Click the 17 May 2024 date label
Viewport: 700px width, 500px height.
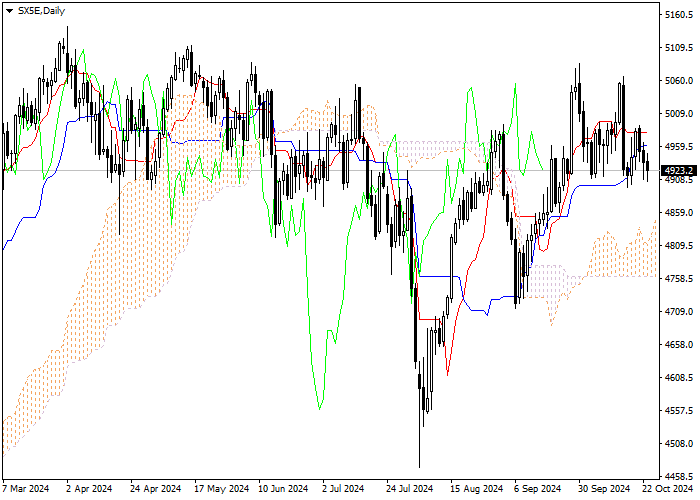coord(221,489)
